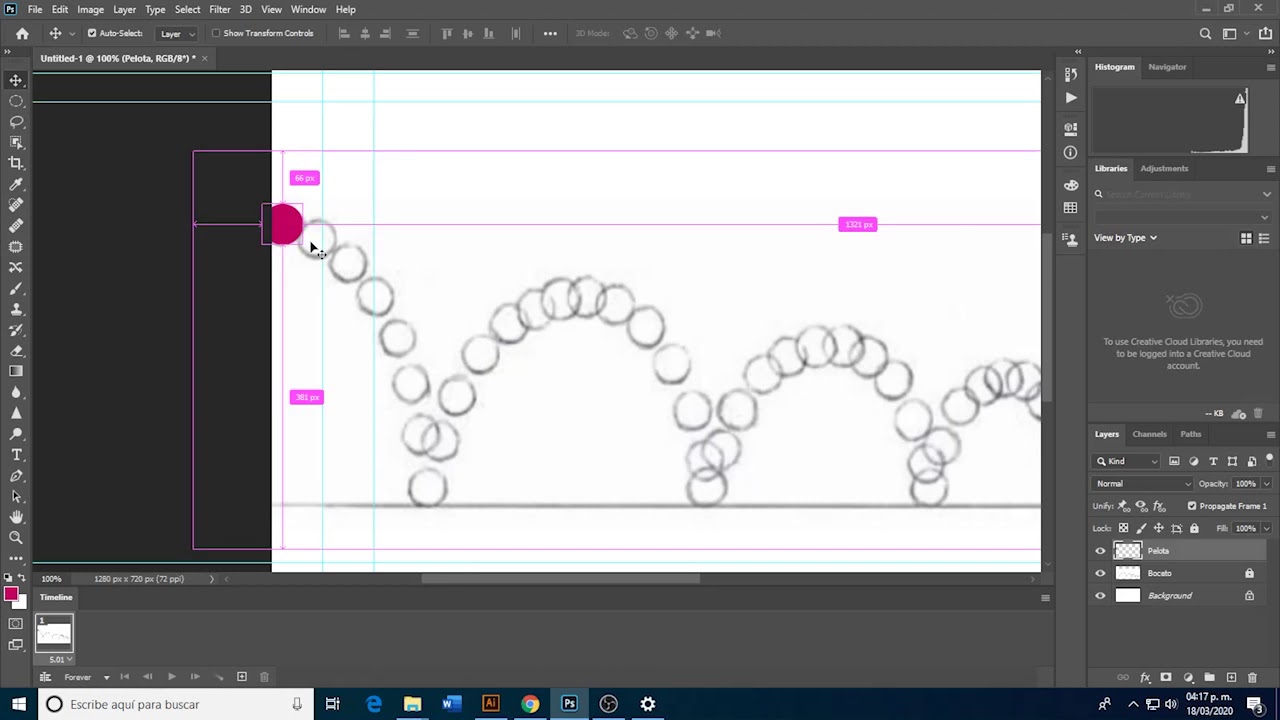The image size is (1280, 720).
Task: Uncheck the Auto-Select checkbox
Action: coord(92,33)
